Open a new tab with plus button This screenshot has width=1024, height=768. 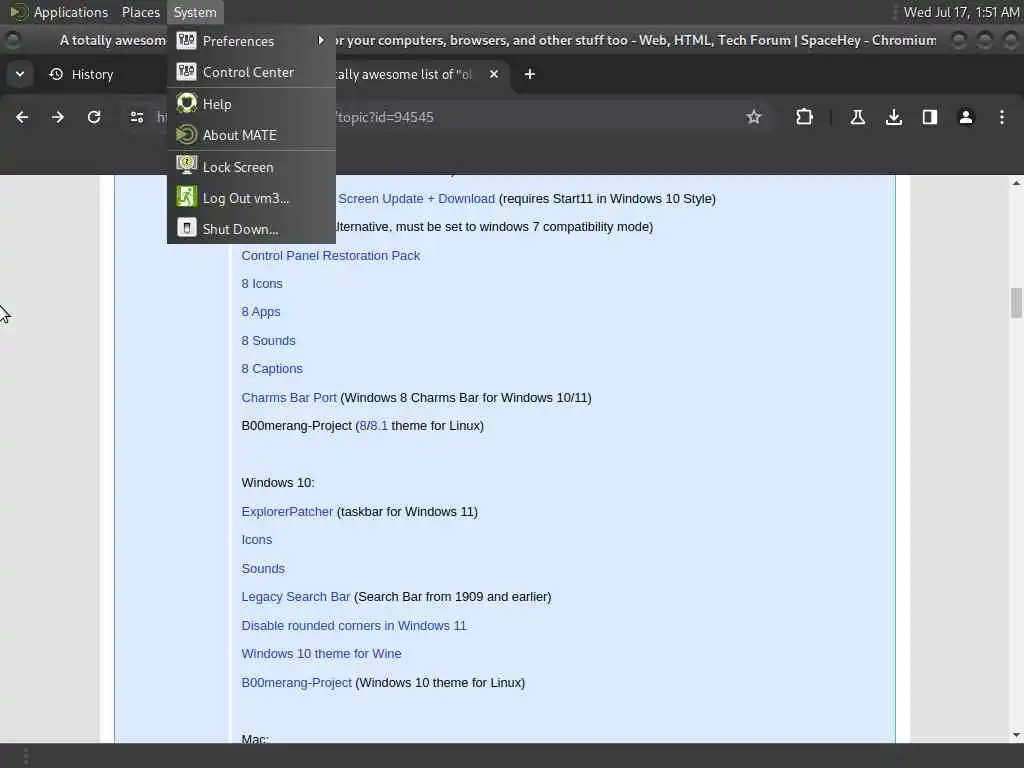[530, 74]
